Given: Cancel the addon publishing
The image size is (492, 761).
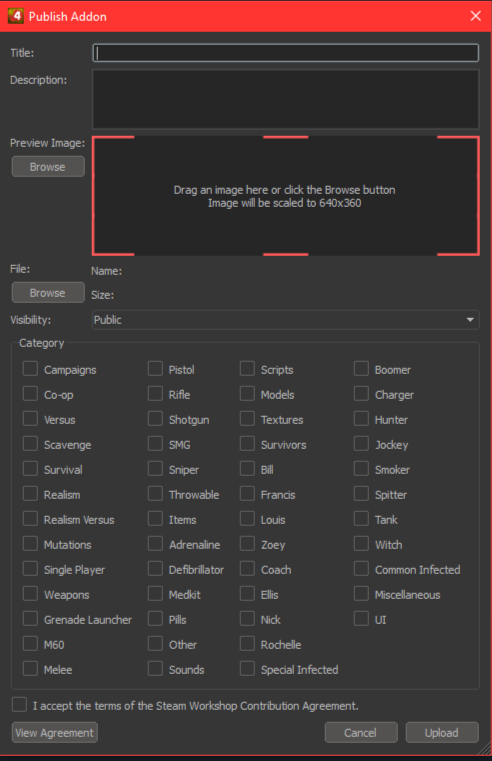Looking at the screenshot, I should [361, 733].
